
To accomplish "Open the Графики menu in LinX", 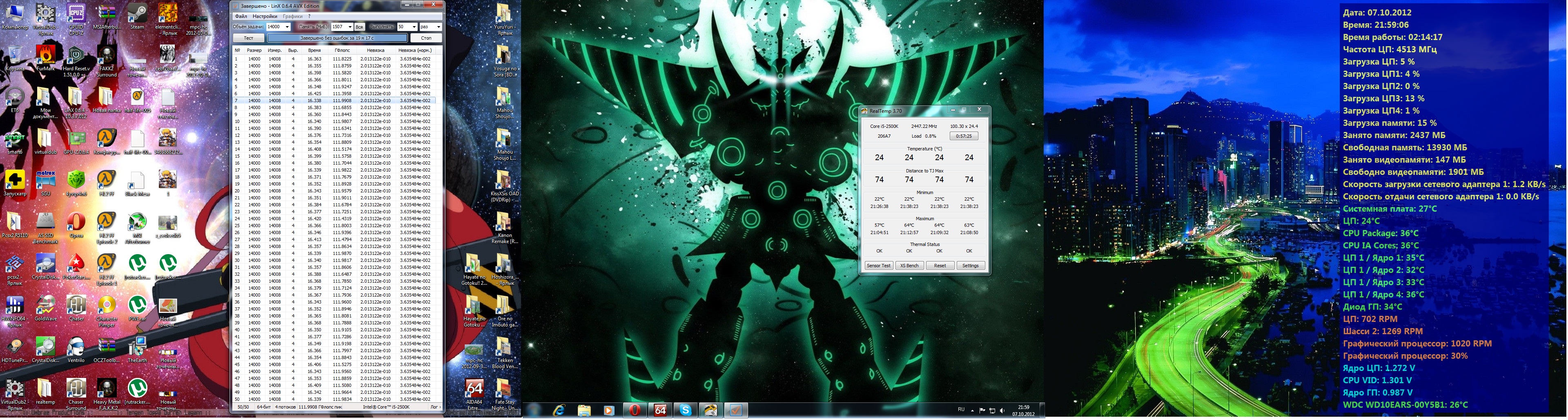I will point(293,16).
